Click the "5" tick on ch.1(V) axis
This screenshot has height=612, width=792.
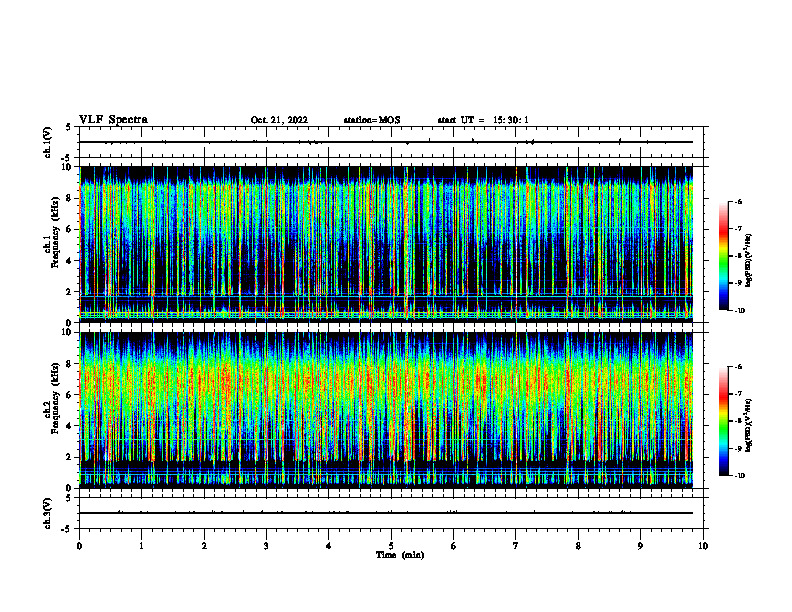[69, 127]
